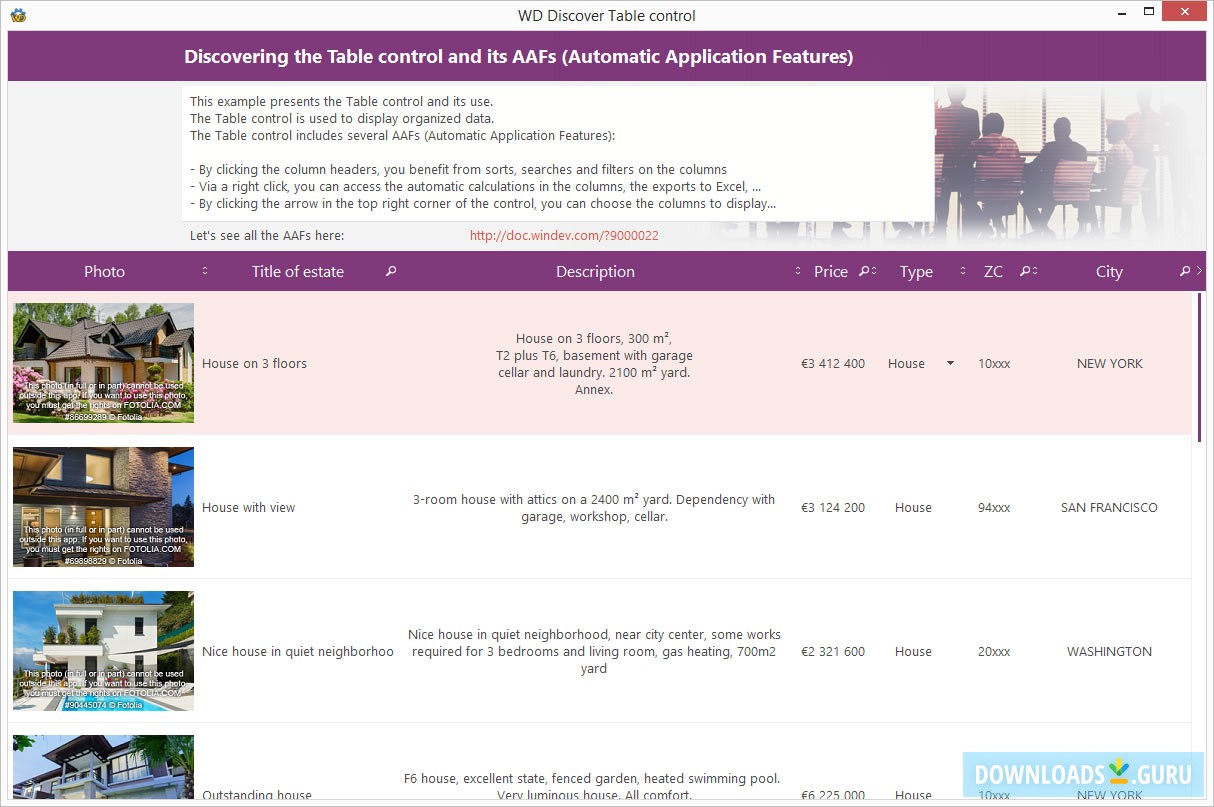1214x807 pixels.
Task: Select photo of Outstanding house
Action: tap(103, 768)
